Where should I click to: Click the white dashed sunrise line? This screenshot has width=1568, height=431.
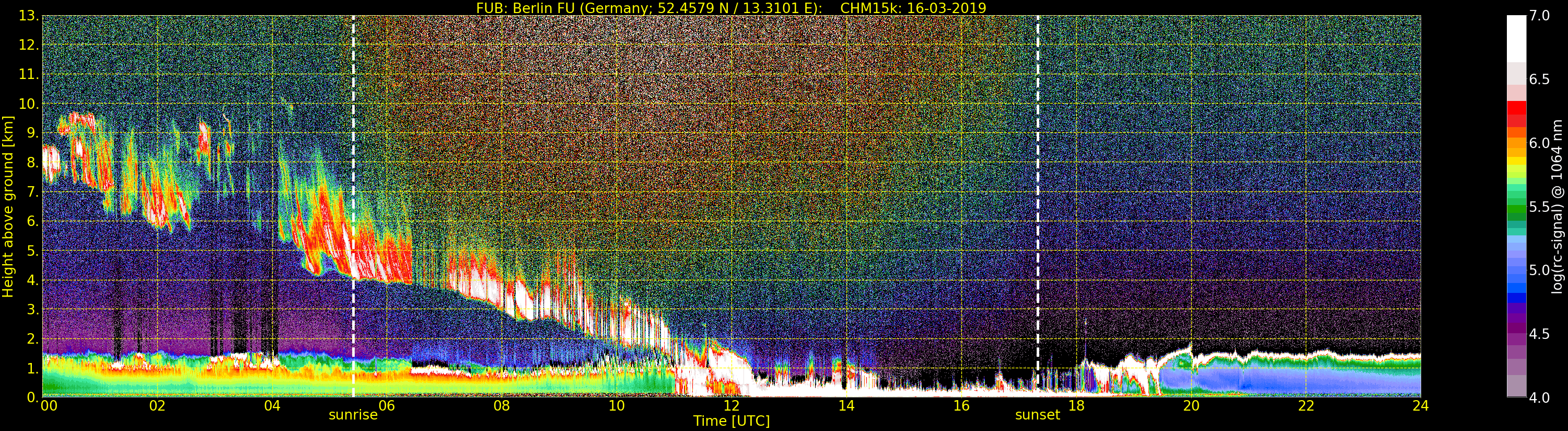pos(353,206)
